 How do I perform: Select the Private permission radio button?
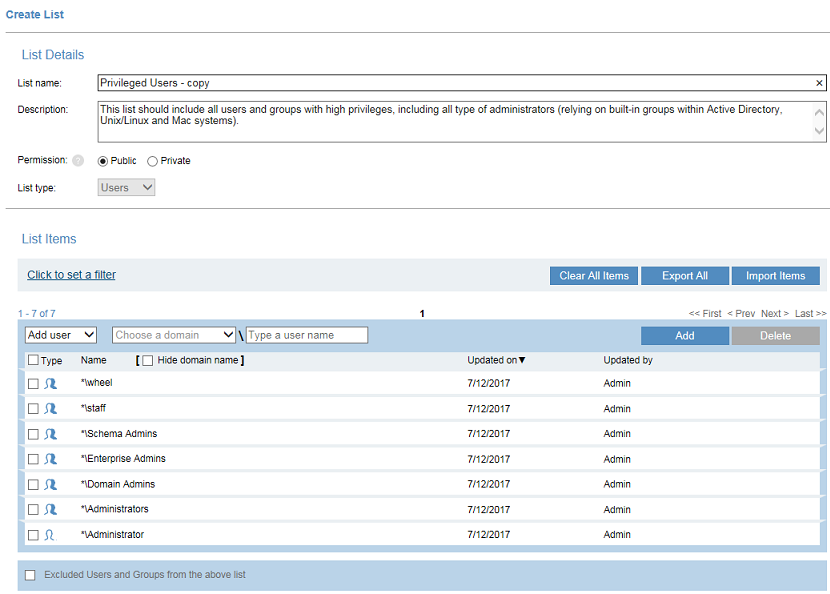click(x=152, y=161)
